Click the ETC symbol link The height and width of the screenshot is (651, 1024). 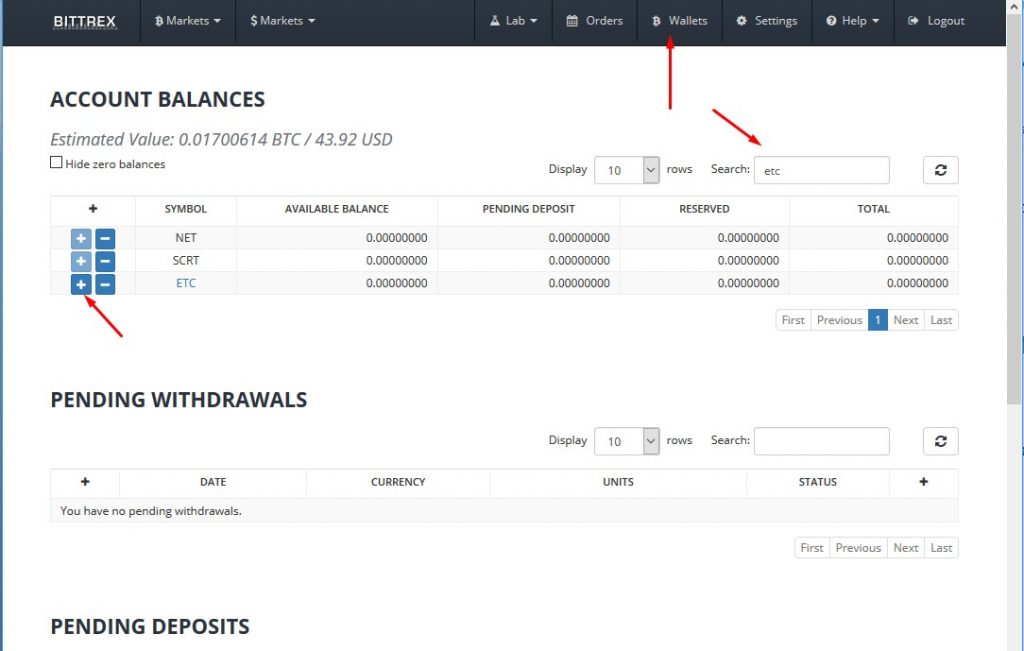(186, 283)
